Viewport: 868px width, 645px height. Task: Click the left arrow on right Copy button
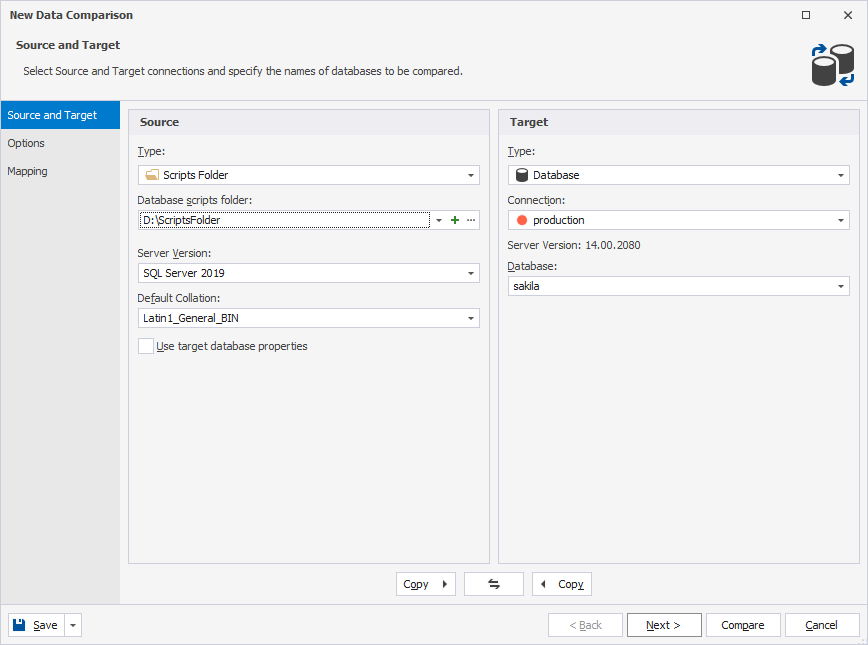point(543,584)
